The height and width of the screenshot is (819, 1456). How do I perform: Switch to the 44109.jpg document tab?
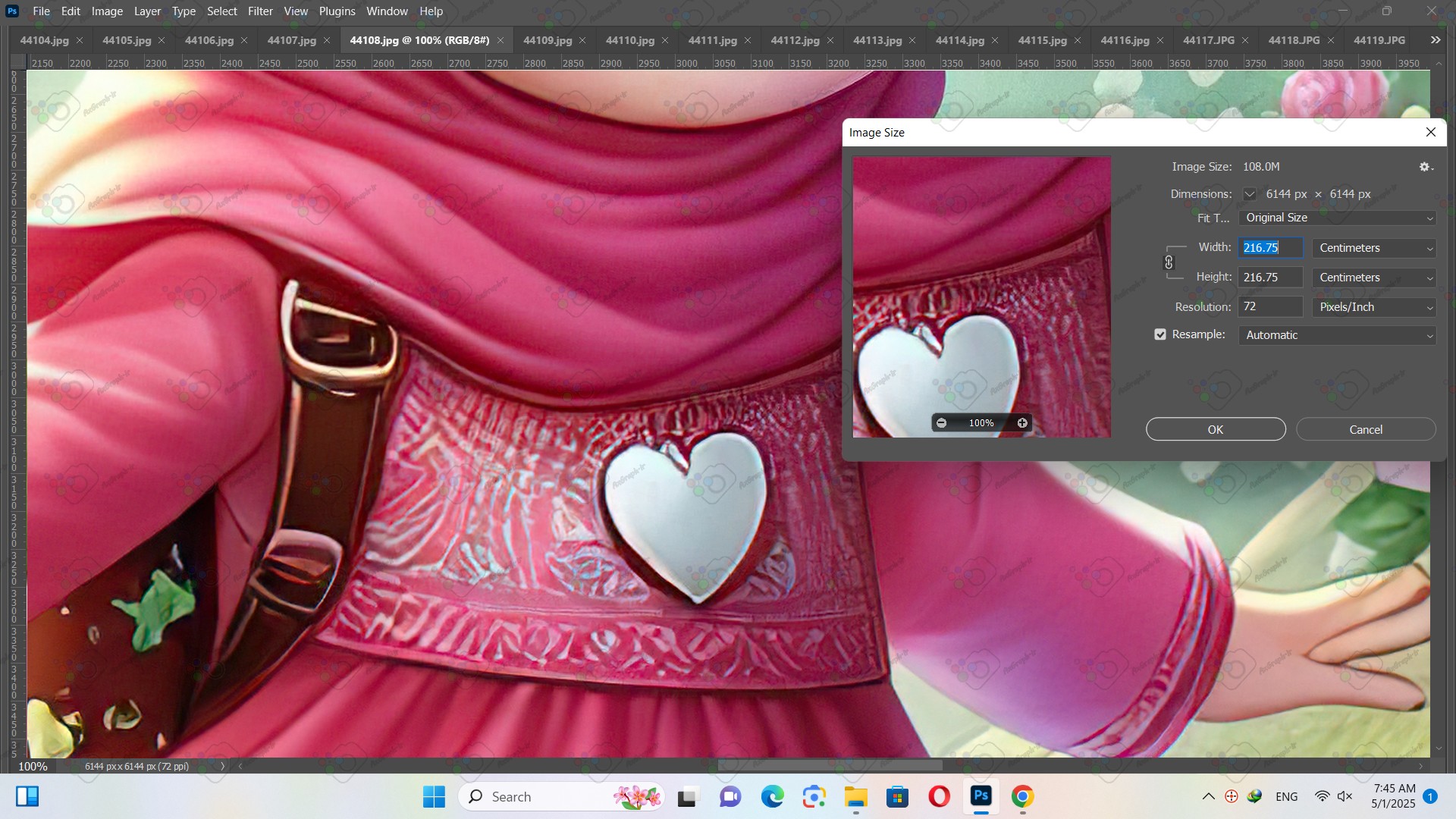click(547, 40)
